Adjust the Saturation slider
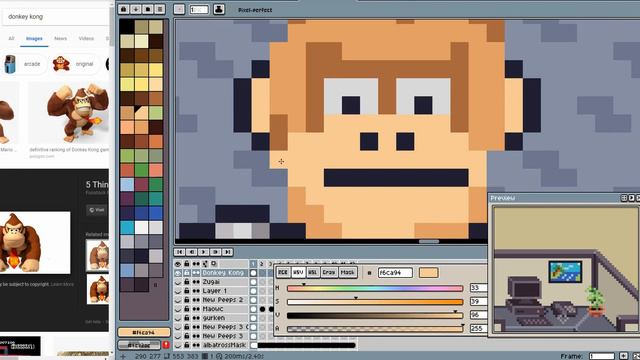 point(375,302)
